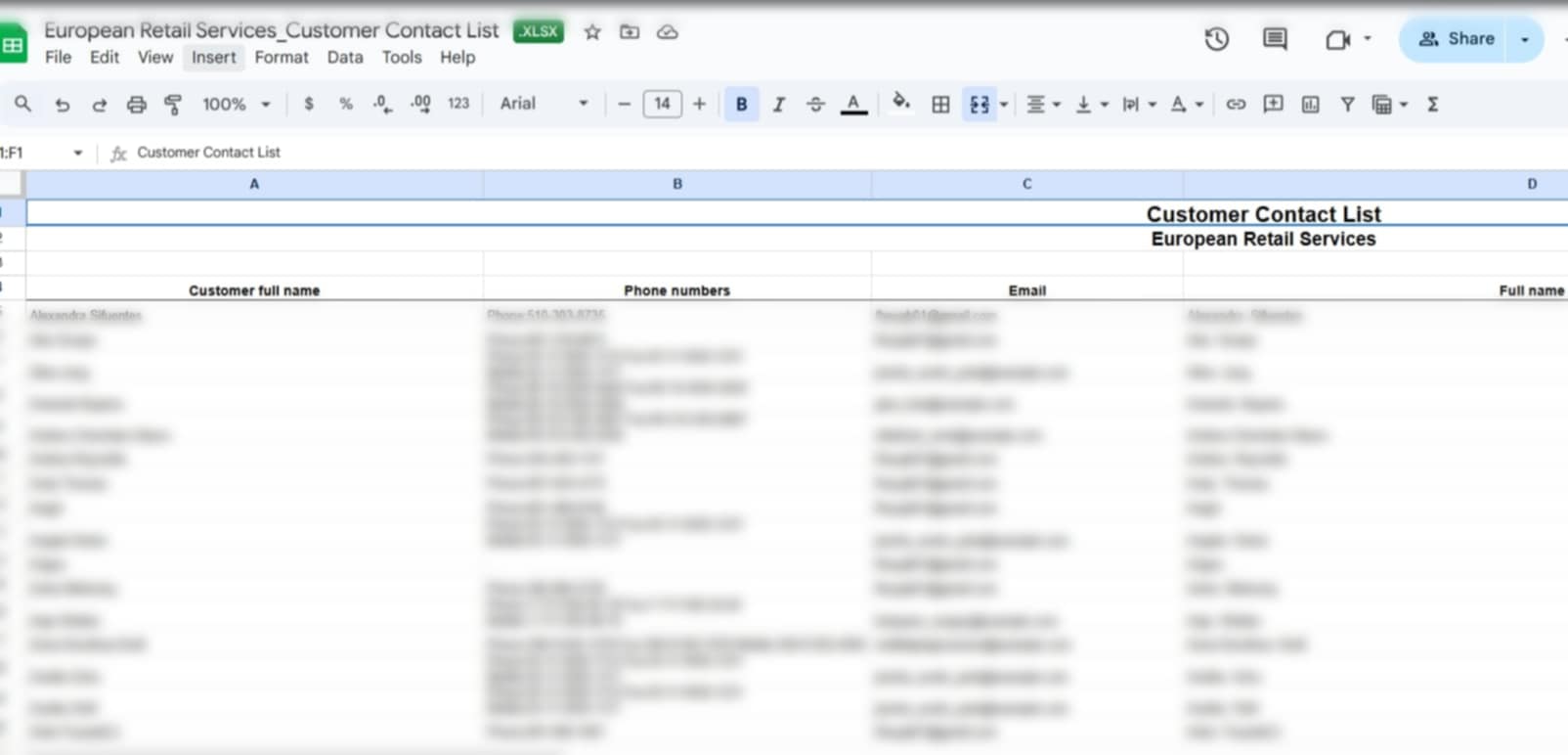This screenshot has width=1568, height=755.
Task: Decrease font size with minus button
Action: (624, 104)
